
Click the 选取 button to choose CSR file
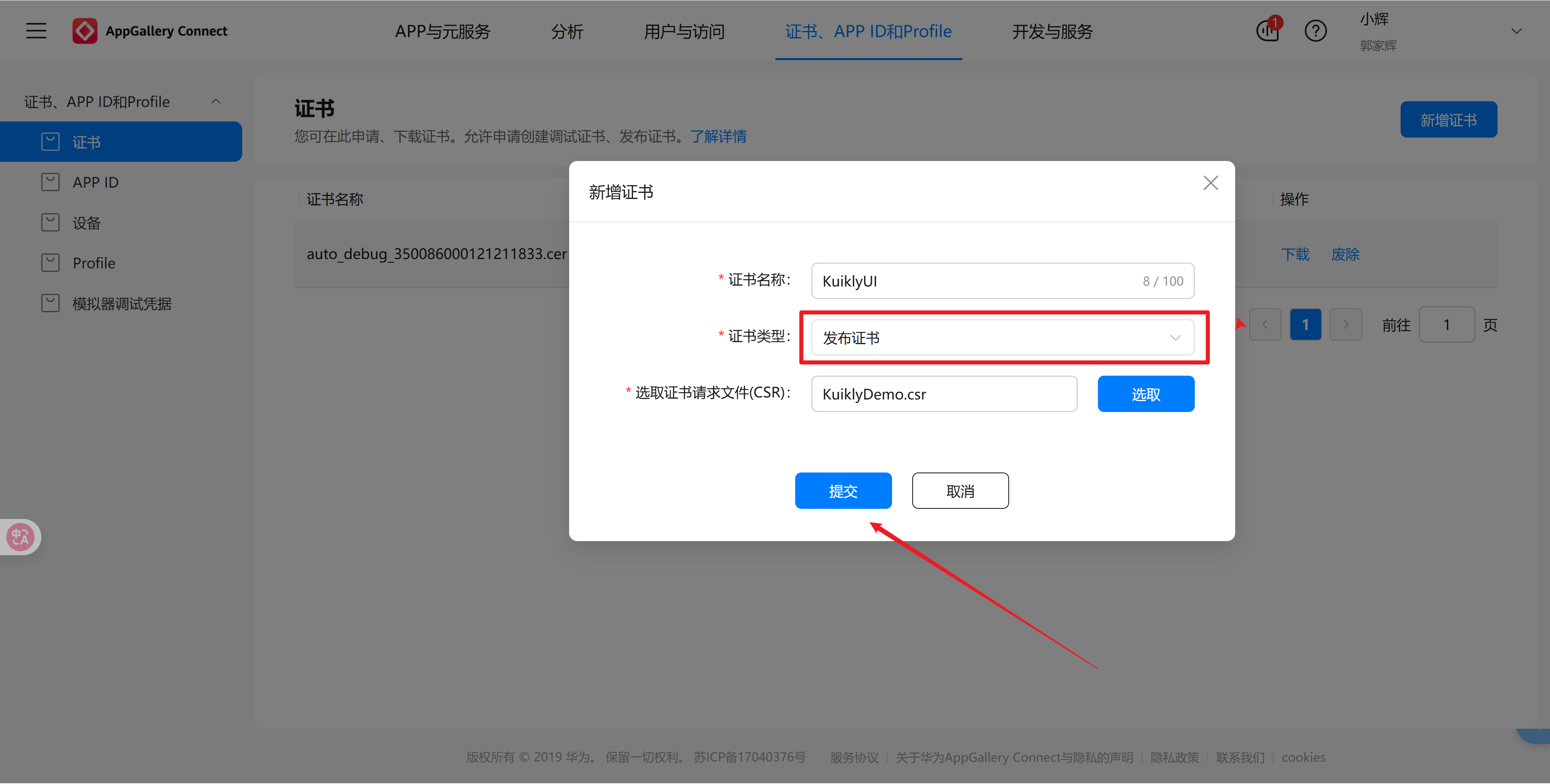[1146, 393]
